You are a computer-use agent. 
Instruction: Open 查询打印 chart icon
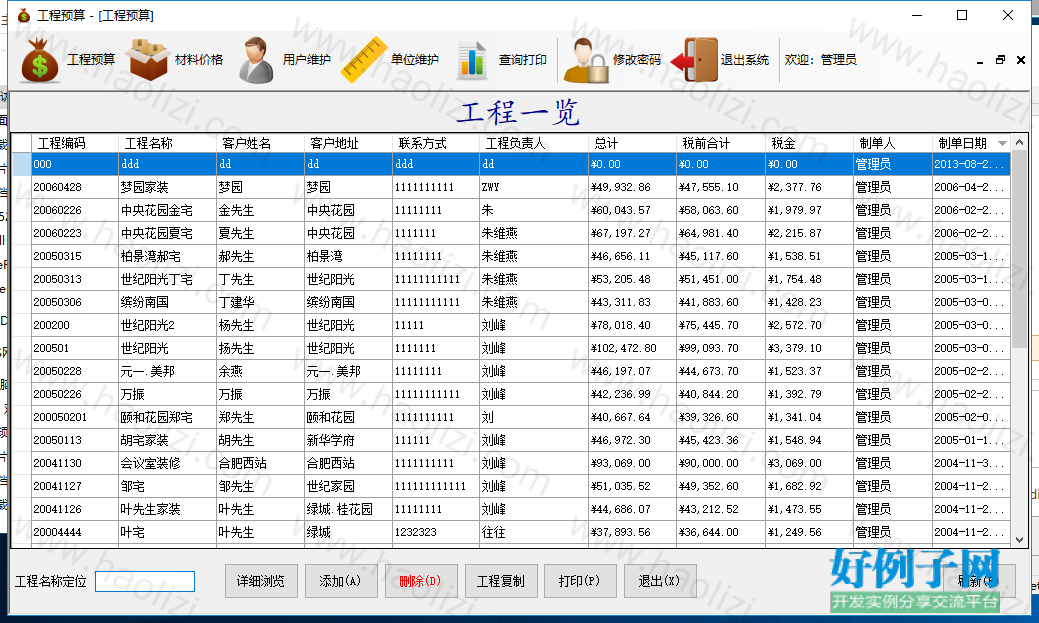[472, 60]
